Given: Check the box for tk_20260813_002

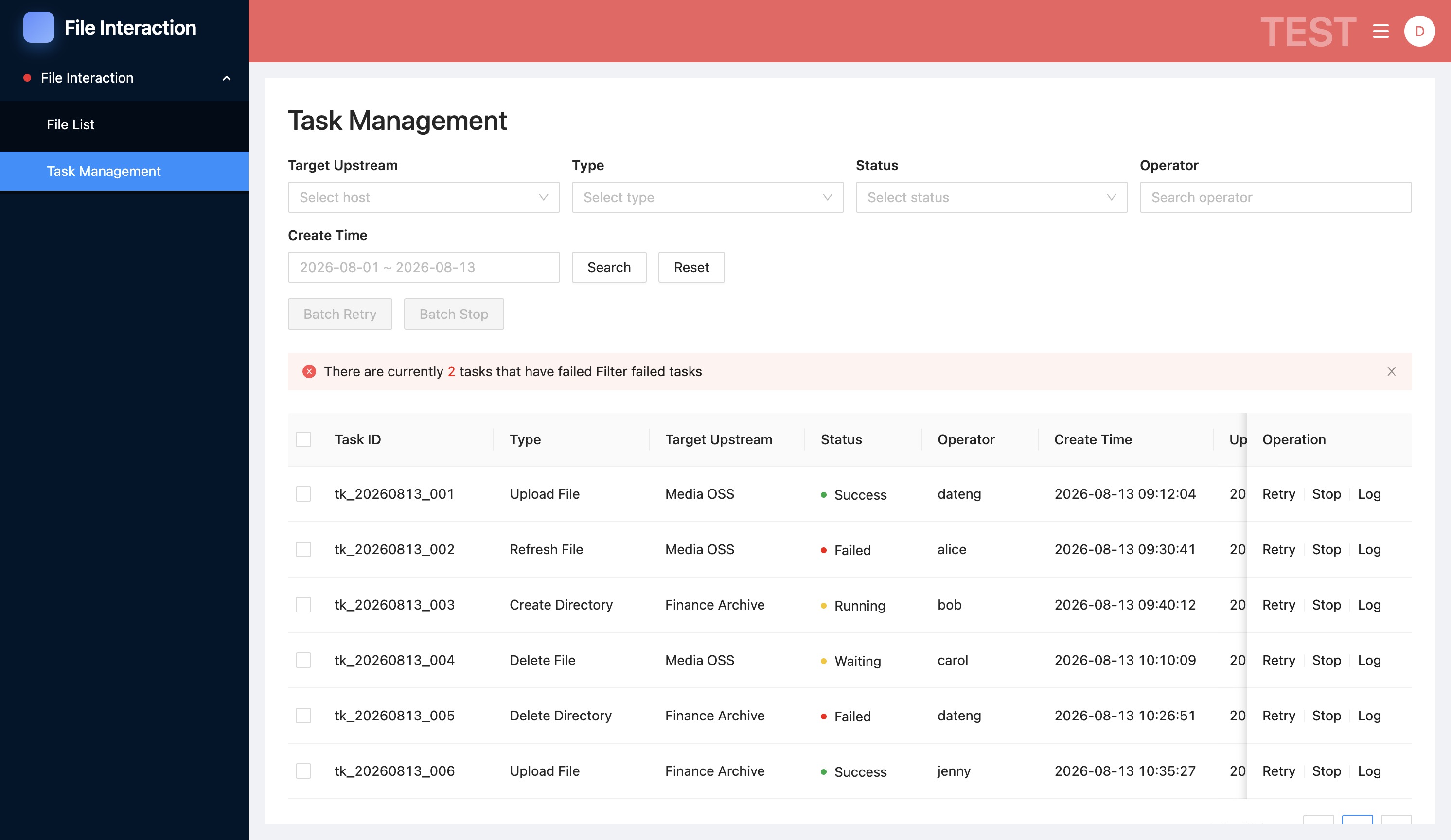Looking at the screenshot, I should [303, 549].
